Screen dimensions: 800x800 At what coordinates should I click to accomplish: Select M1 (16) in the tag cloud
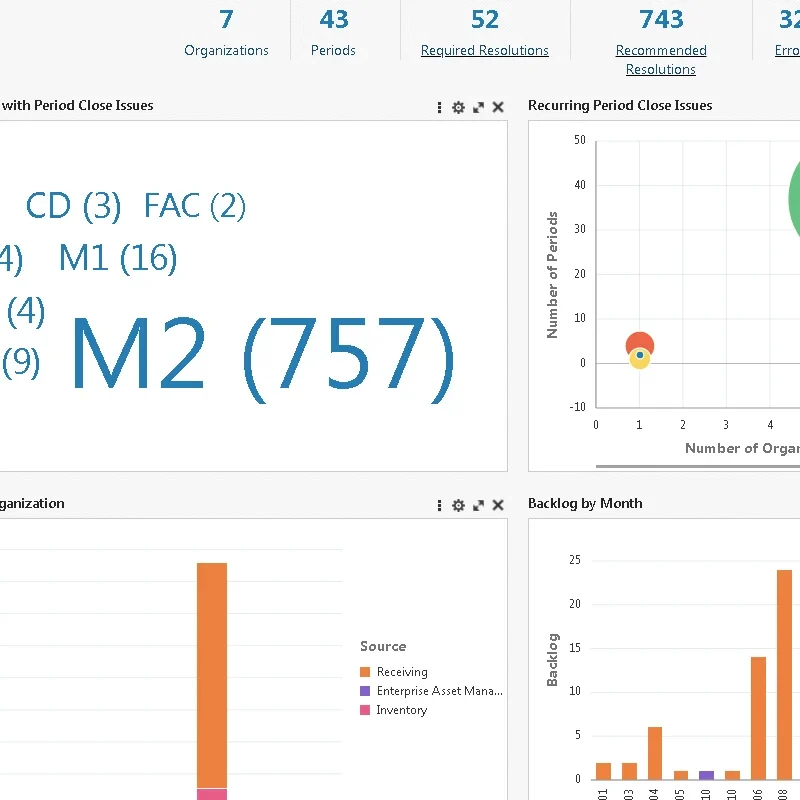coord(118,258)
